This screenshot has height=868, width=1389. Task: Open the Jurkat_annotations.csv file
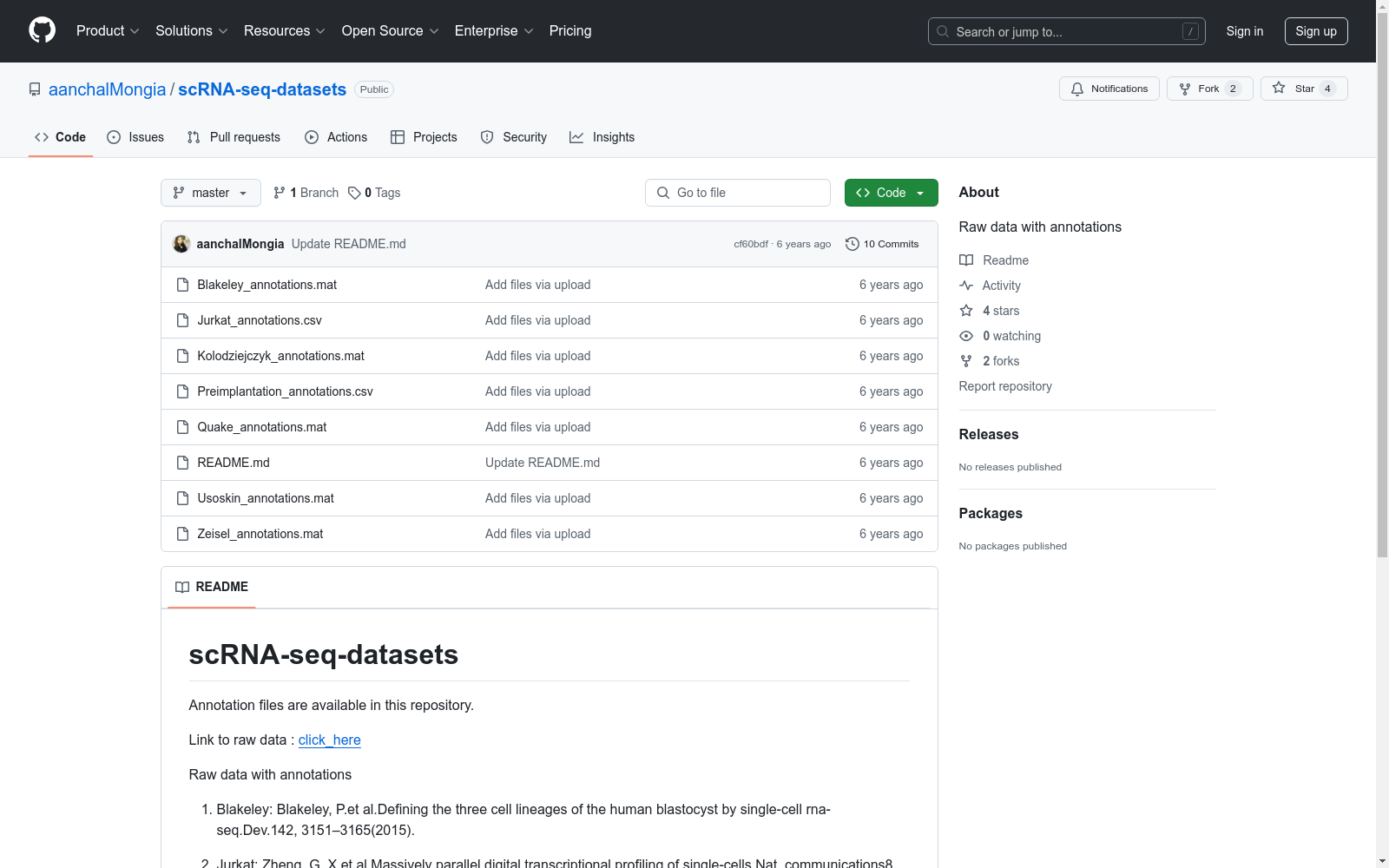(260, 320)
